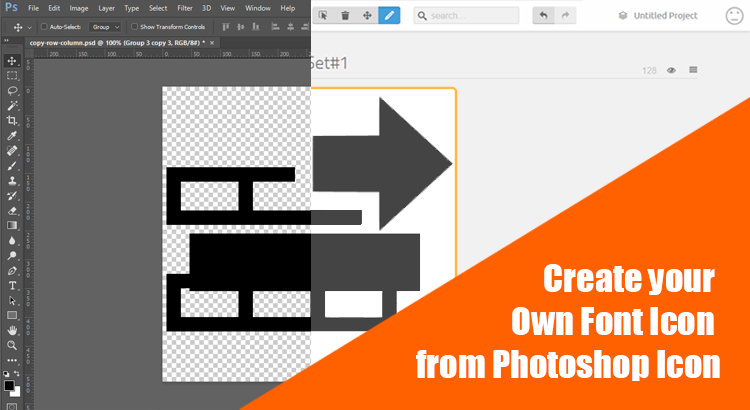
Task: Enable Show Transform Controls checkbox
Action: [x=134, y=27]
